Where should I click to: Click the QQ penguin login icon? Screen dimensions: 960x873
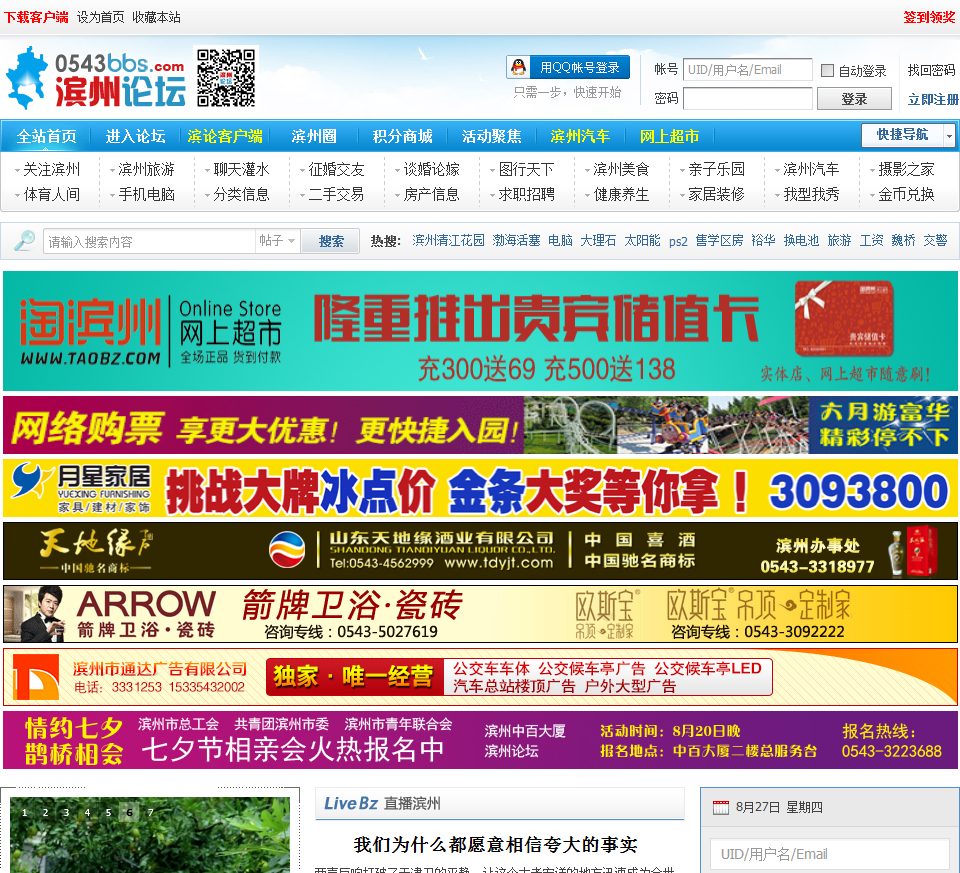(519, 67)
